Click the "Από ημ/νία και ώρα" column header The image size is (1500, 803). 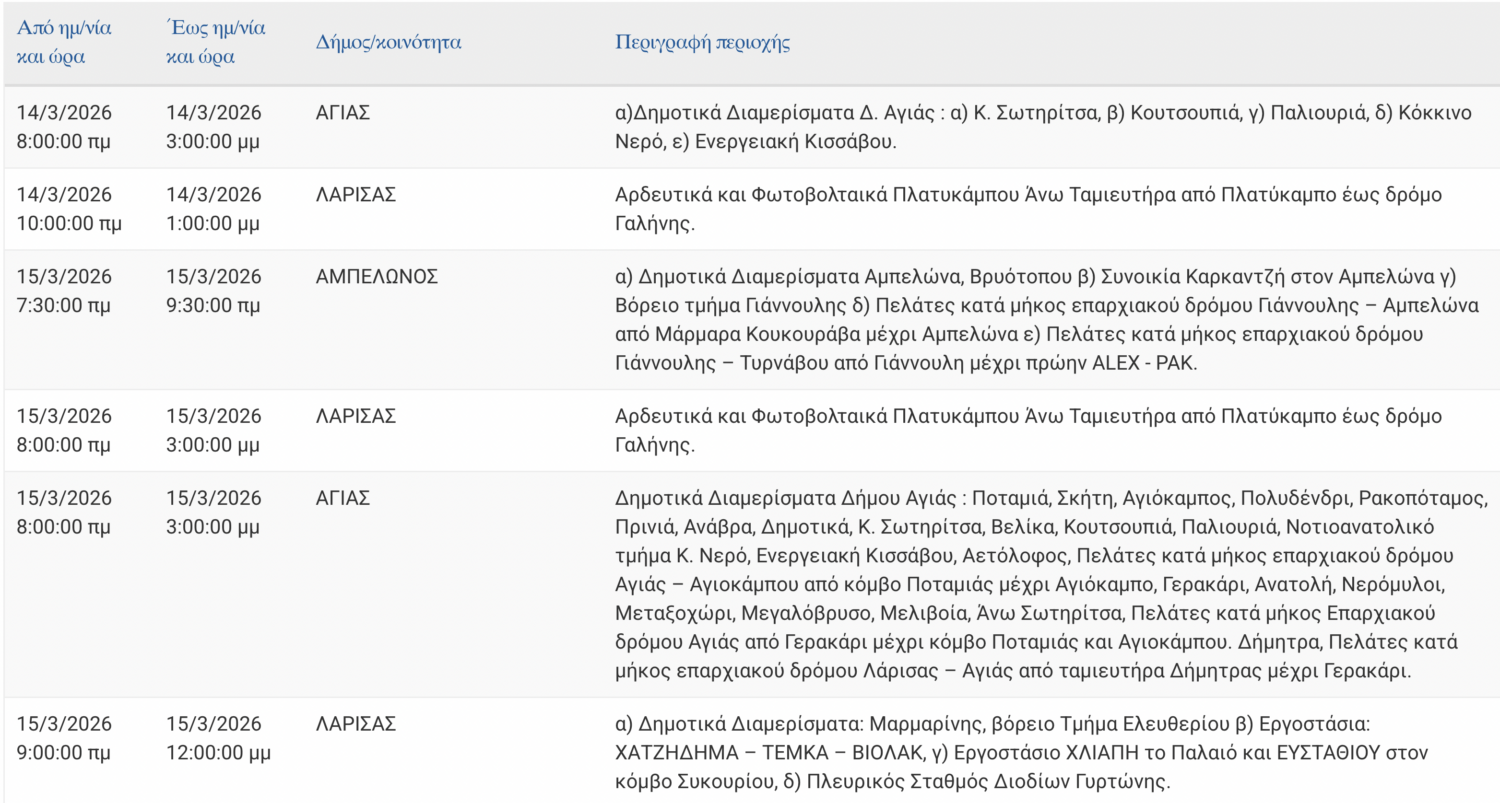coord(65,42)
